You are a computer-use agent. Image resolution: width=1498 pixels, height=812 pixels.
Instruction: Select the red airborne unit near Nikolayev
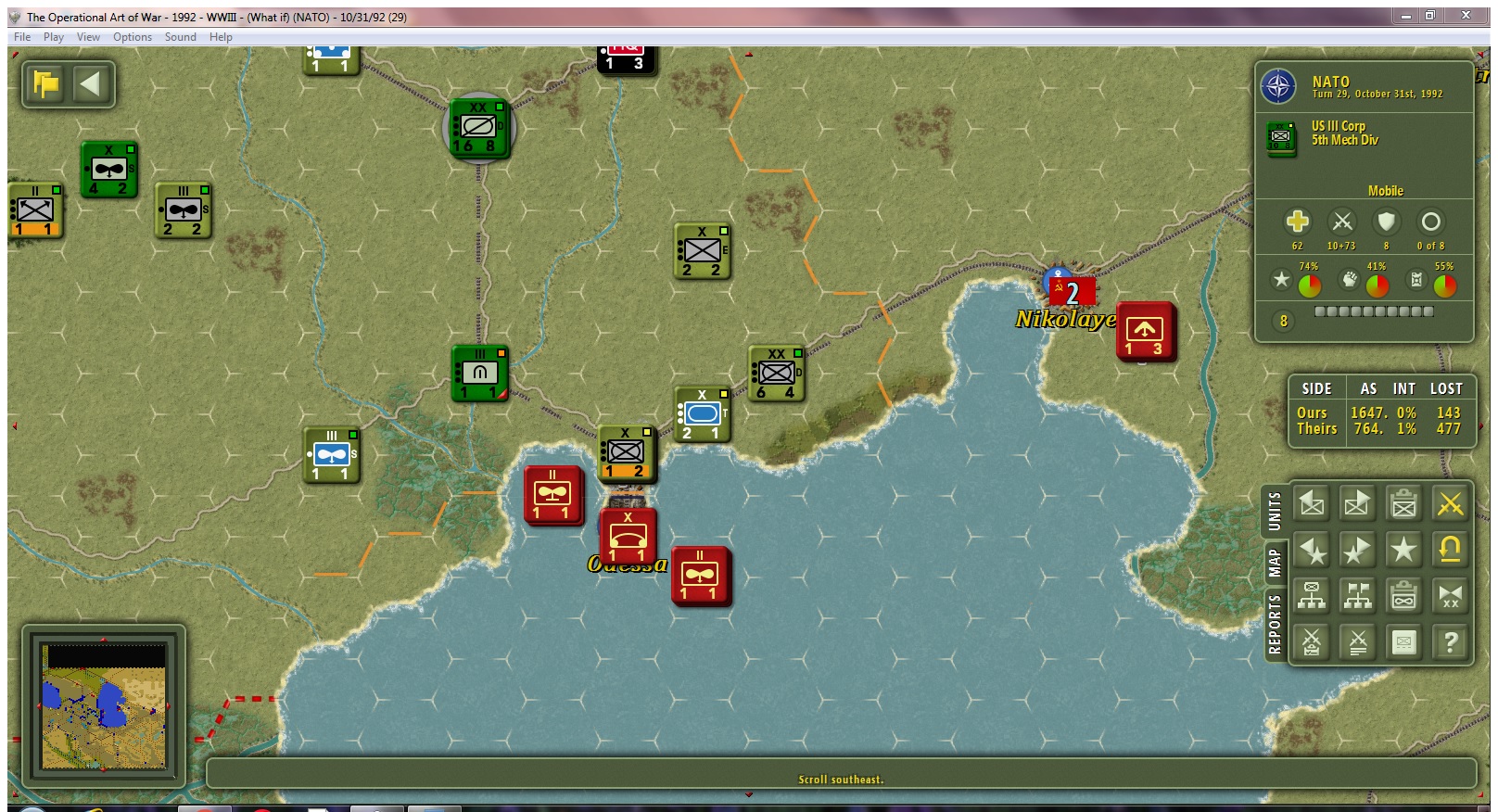1146,331
